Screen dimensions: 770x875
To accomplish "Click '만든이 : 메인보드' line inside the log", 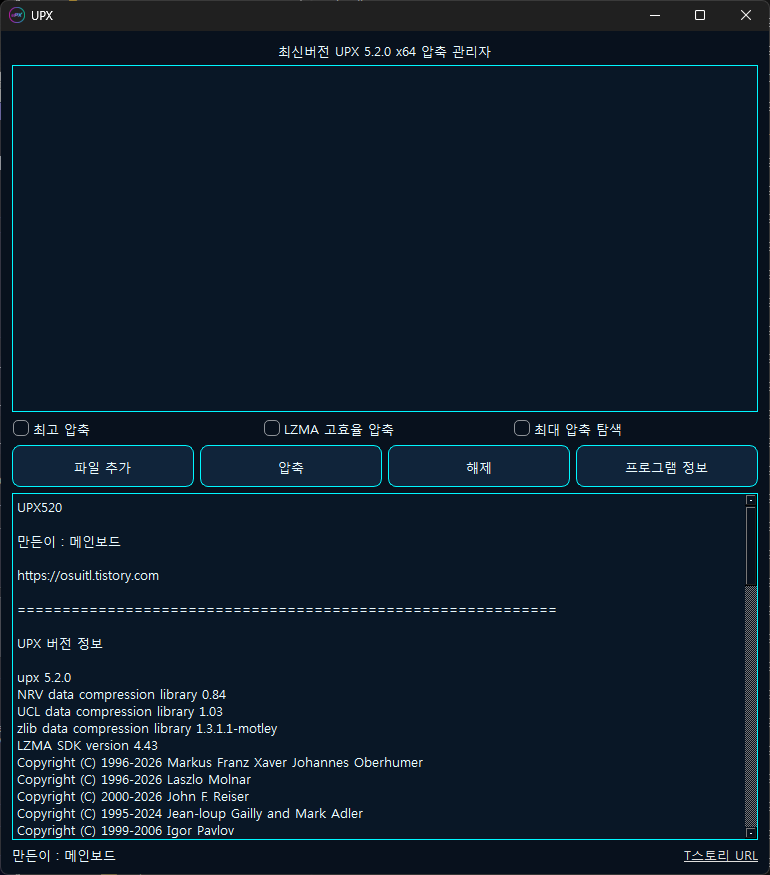I will coord(69,542).
